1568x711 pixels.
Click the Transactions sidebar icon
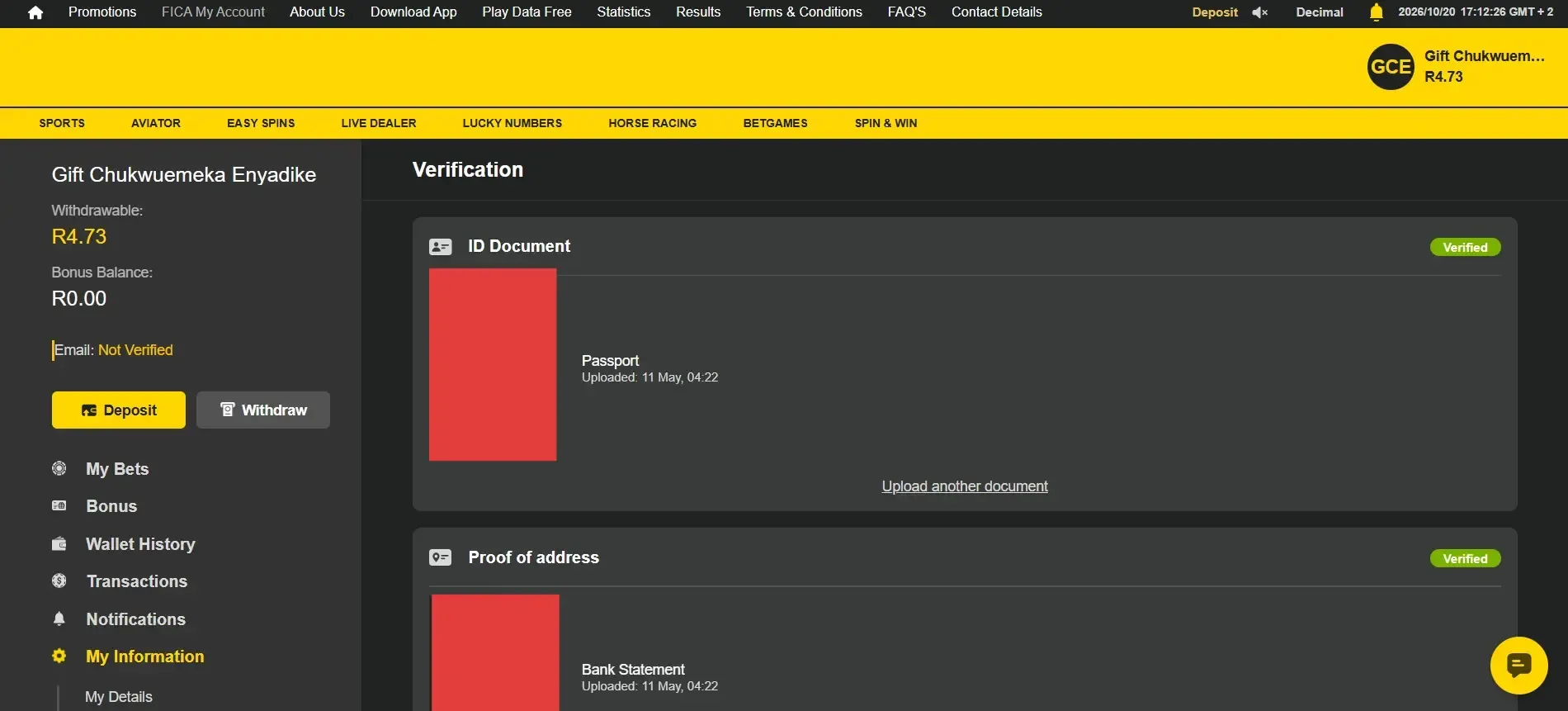point(59,581)
